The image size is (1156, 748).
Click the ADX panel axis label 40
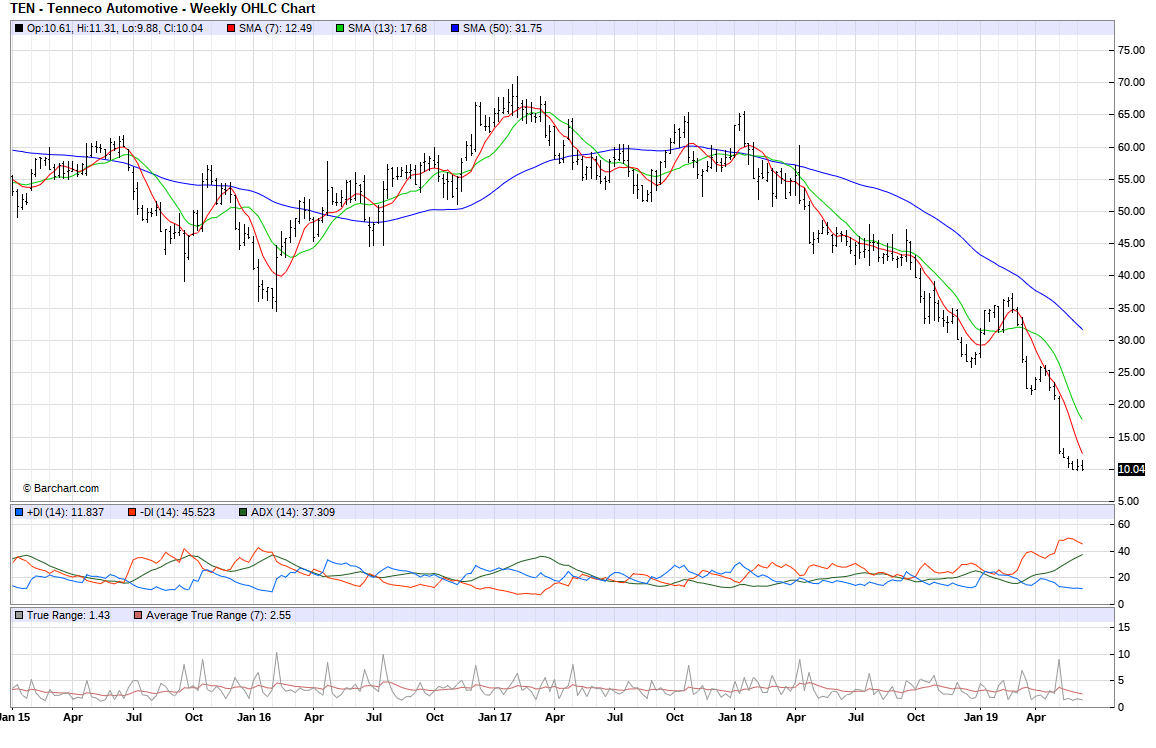[1124, 551]
